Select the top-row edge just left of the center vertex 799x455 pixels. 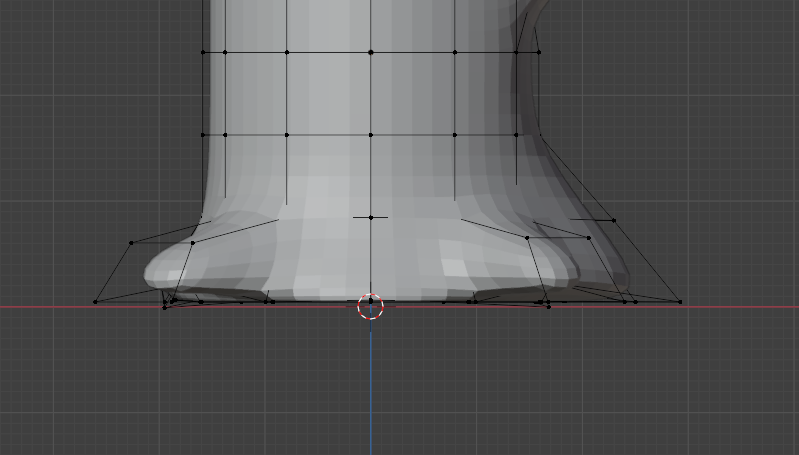coord(329,52)
